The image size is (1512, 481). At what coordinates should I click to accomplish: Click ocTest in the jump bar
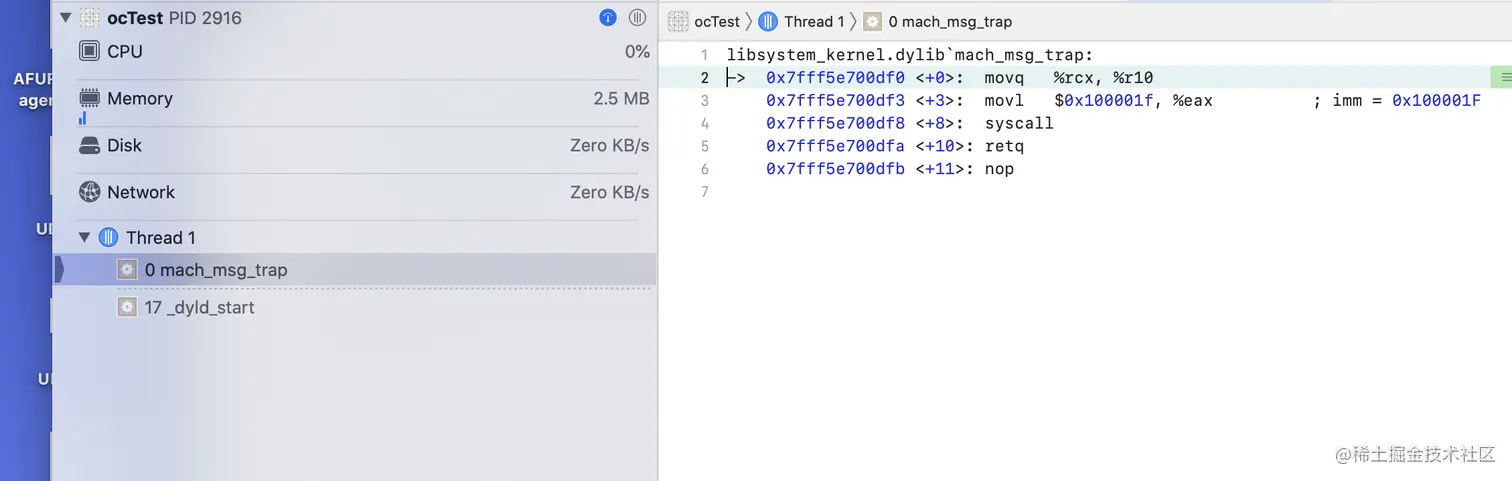coord(717,21)
